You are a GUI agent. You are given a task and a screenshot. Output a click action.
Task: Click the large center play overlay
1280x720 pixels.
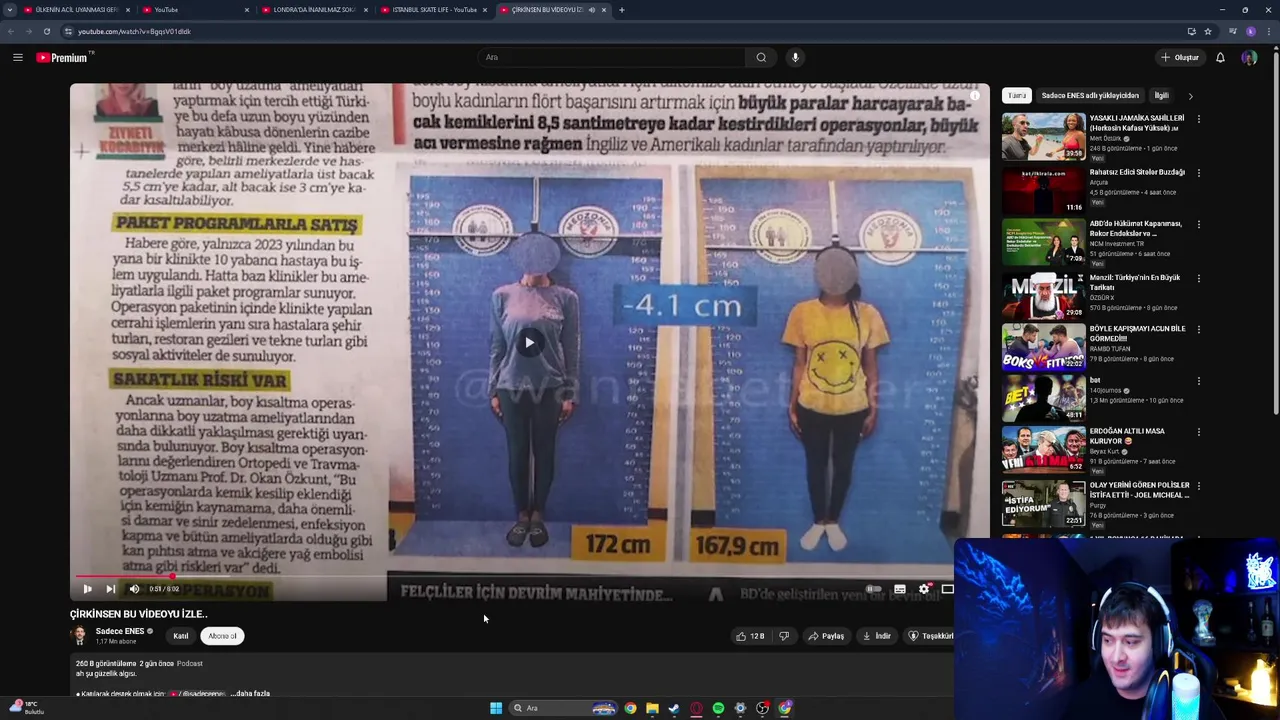[x=529, y=343]
